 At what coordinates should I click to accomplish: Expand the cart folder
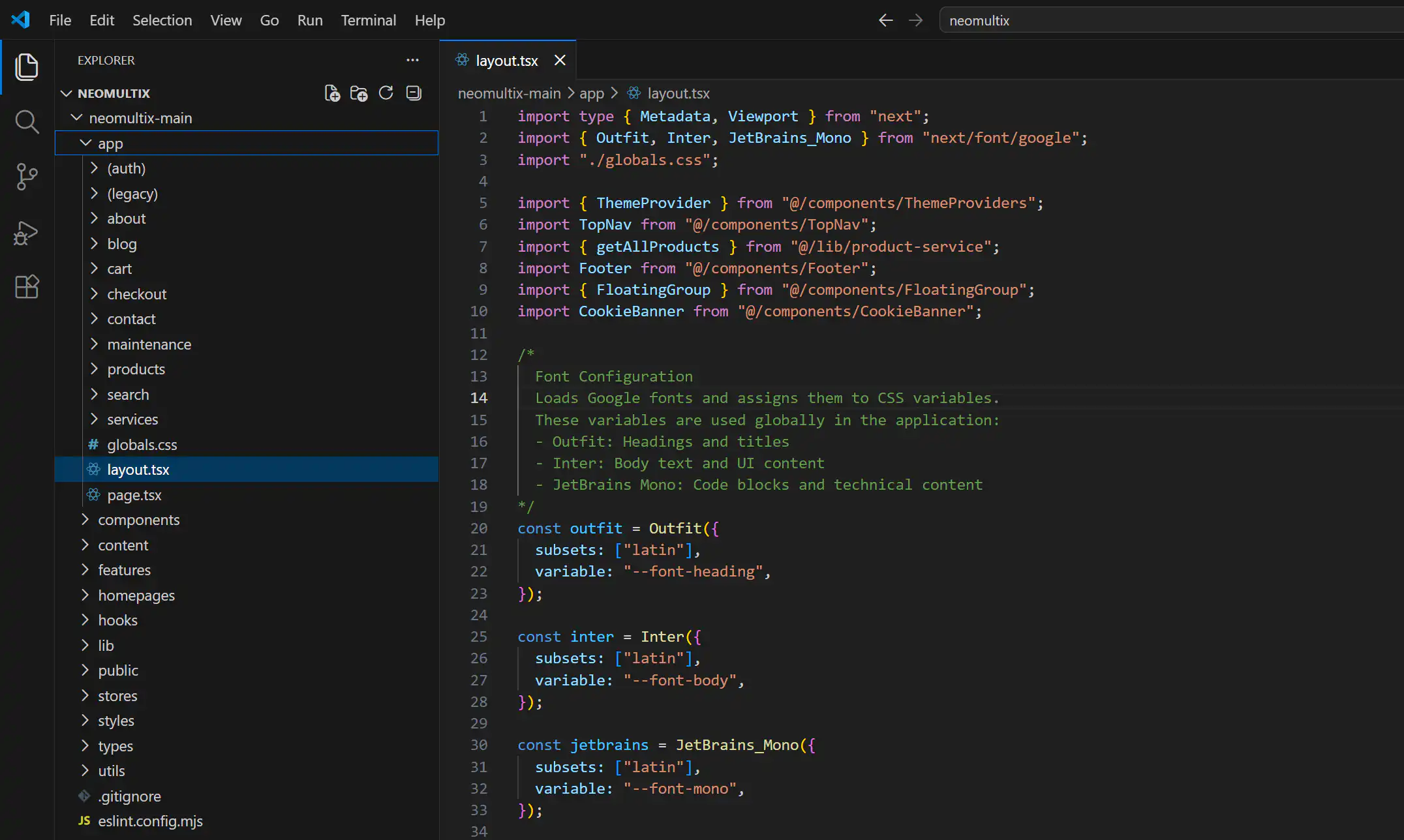[94, 269]
